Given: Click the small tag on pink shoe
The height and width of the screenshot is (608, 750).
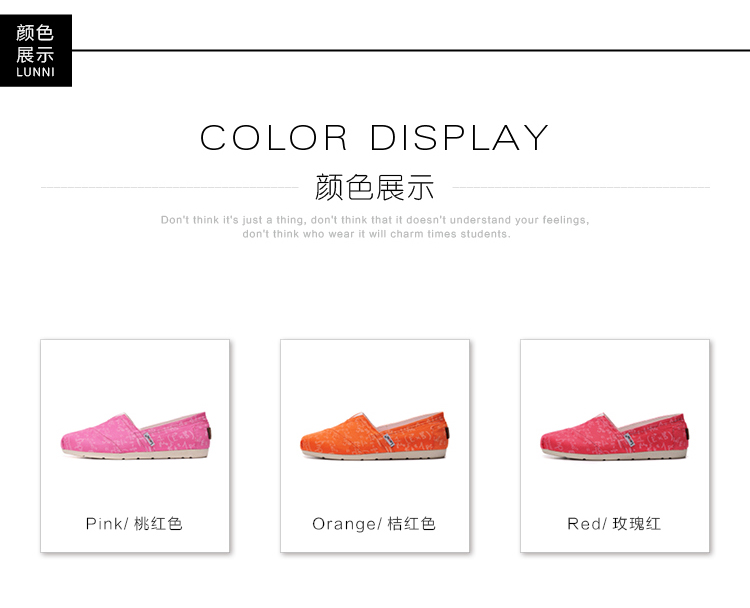Looking at the screenshot, I should tap(149, 439).
